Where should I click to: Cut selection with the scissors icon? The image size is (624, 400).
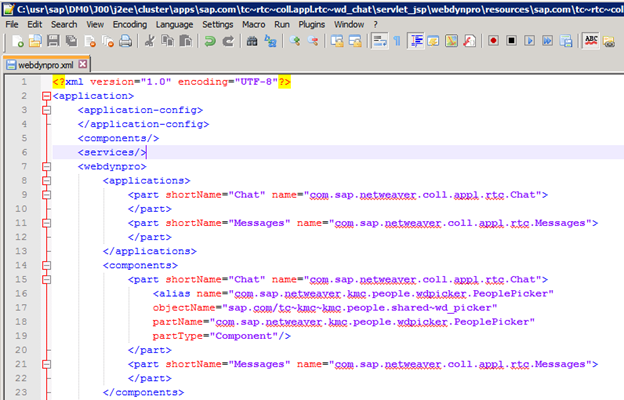150,41
